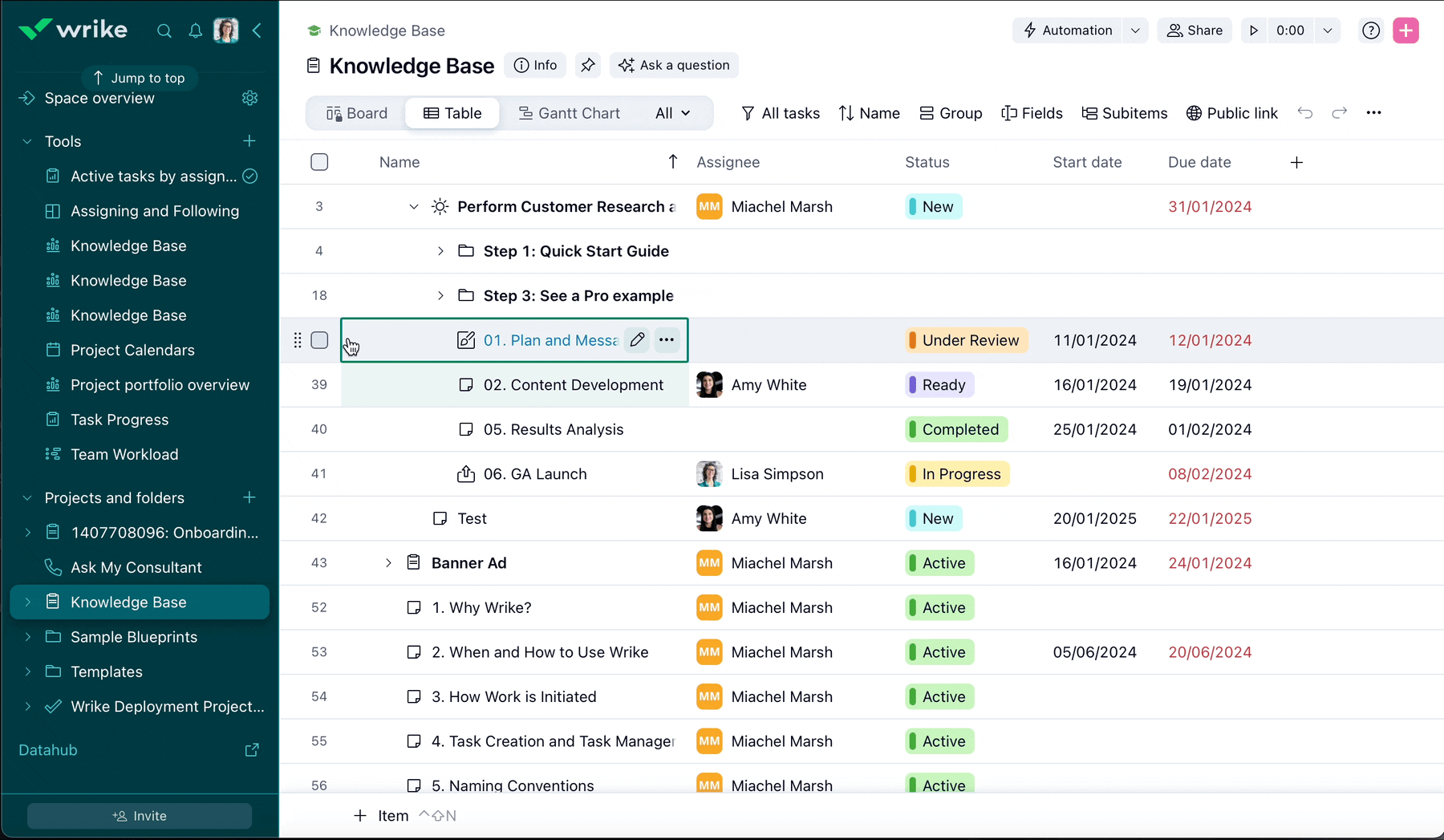The image size is (1444, 840).
Task: Click the Share button
Action: (x=1195, y=30)
